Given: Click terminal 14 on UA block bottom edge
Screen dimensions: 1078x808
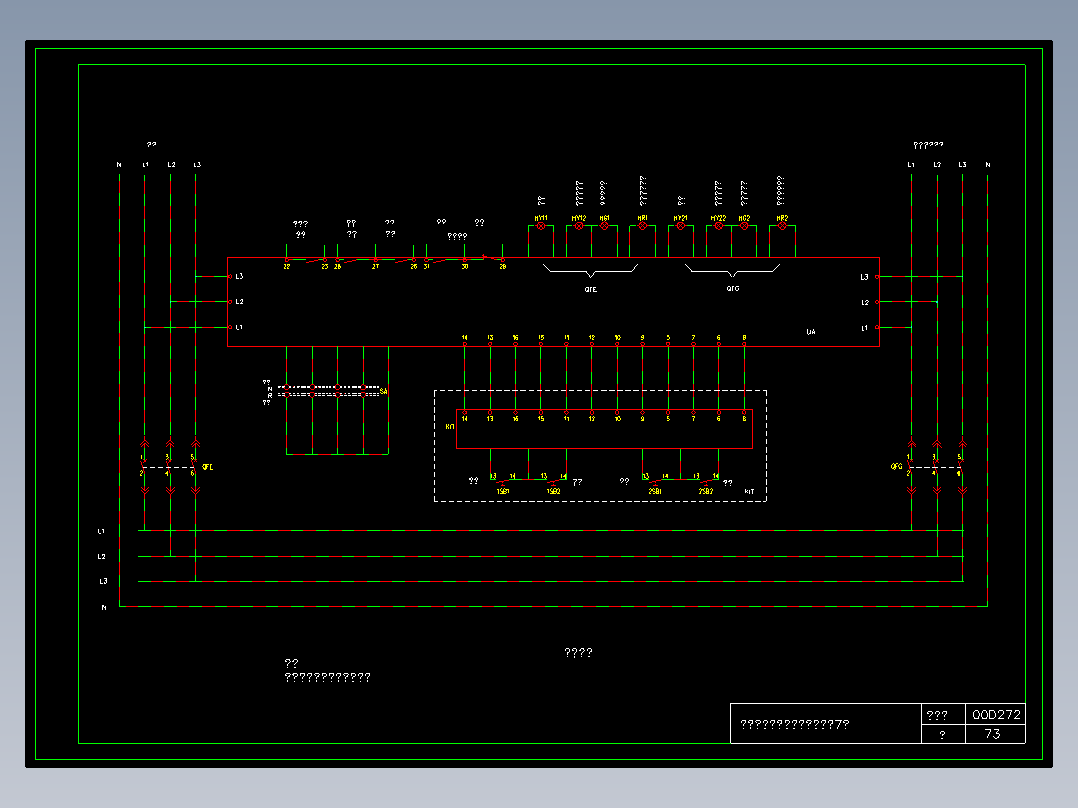Looking at the screenshot, I should tap(465, 338).
